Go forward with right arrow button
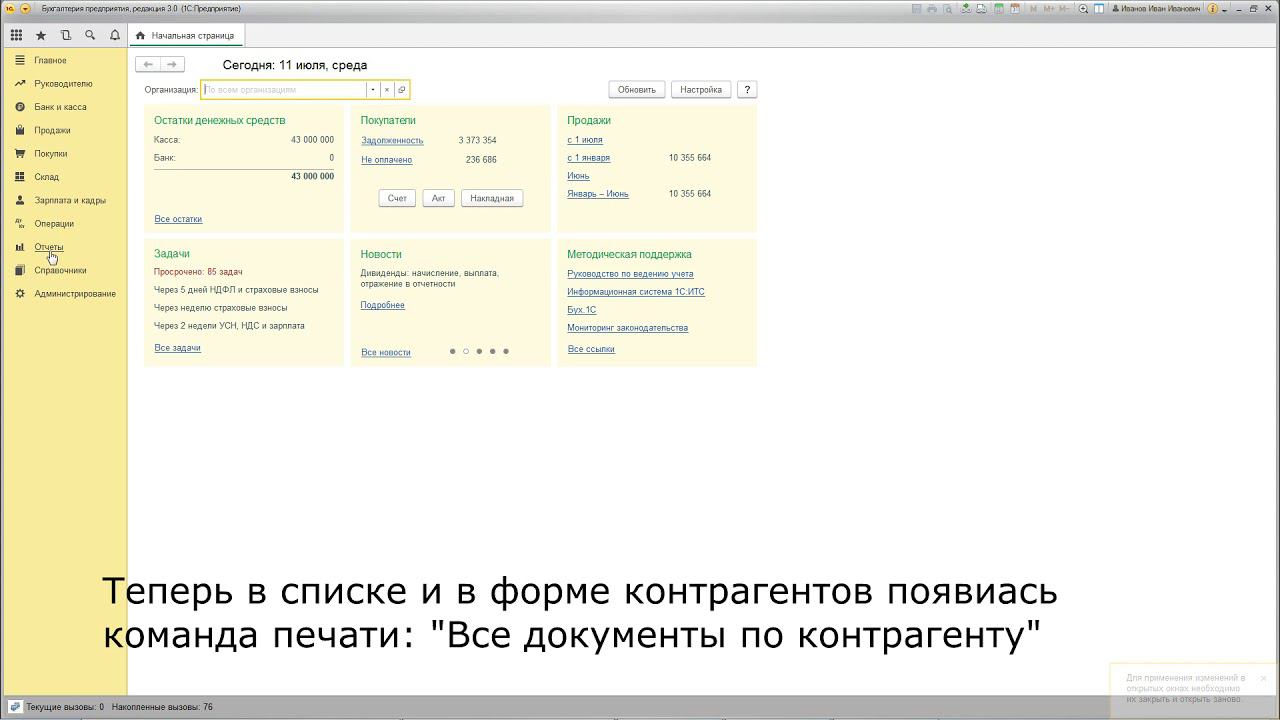 [172, 64]
